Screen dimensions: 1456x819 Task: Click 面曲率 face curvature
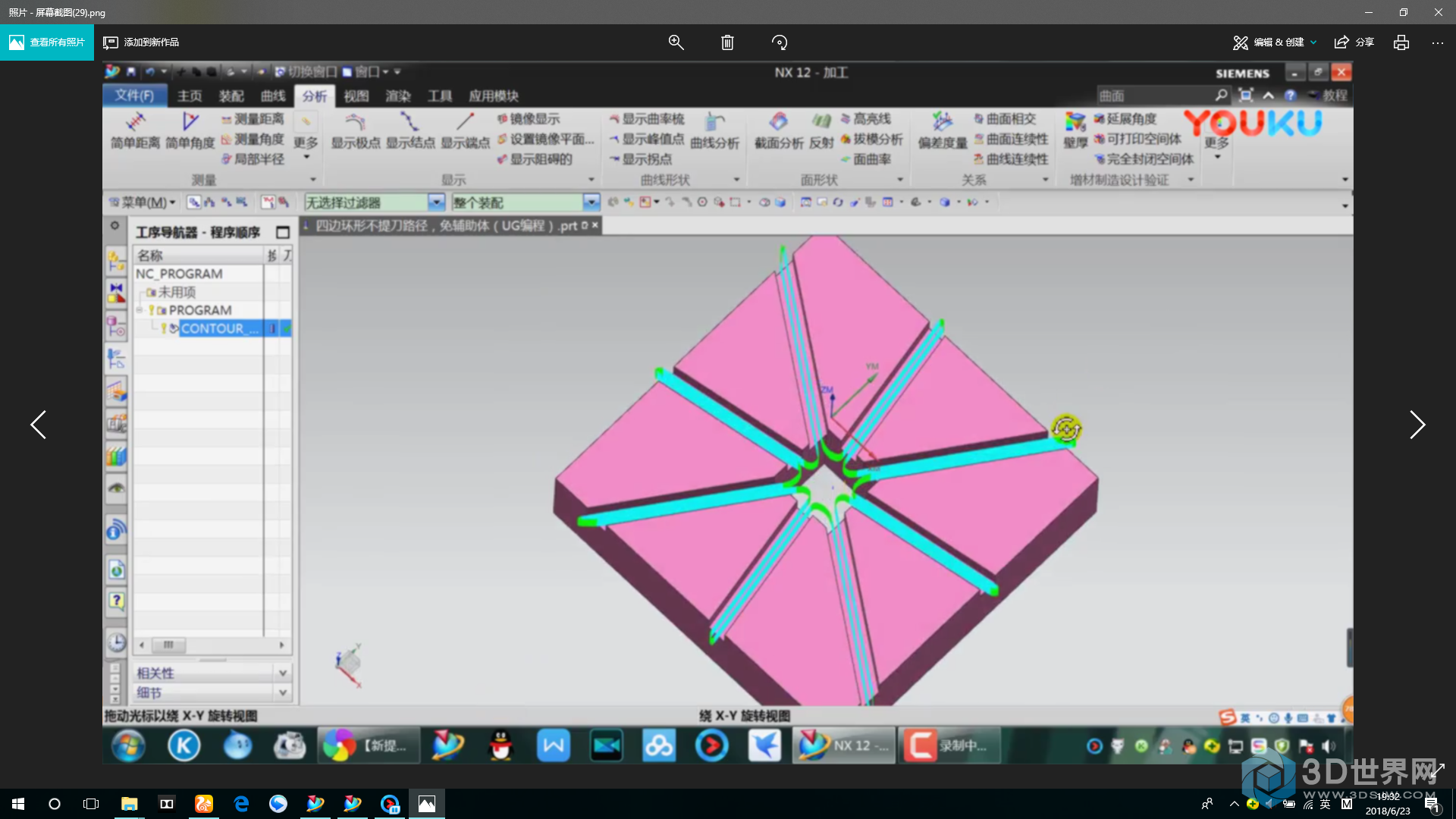click(x=866, y=159)
